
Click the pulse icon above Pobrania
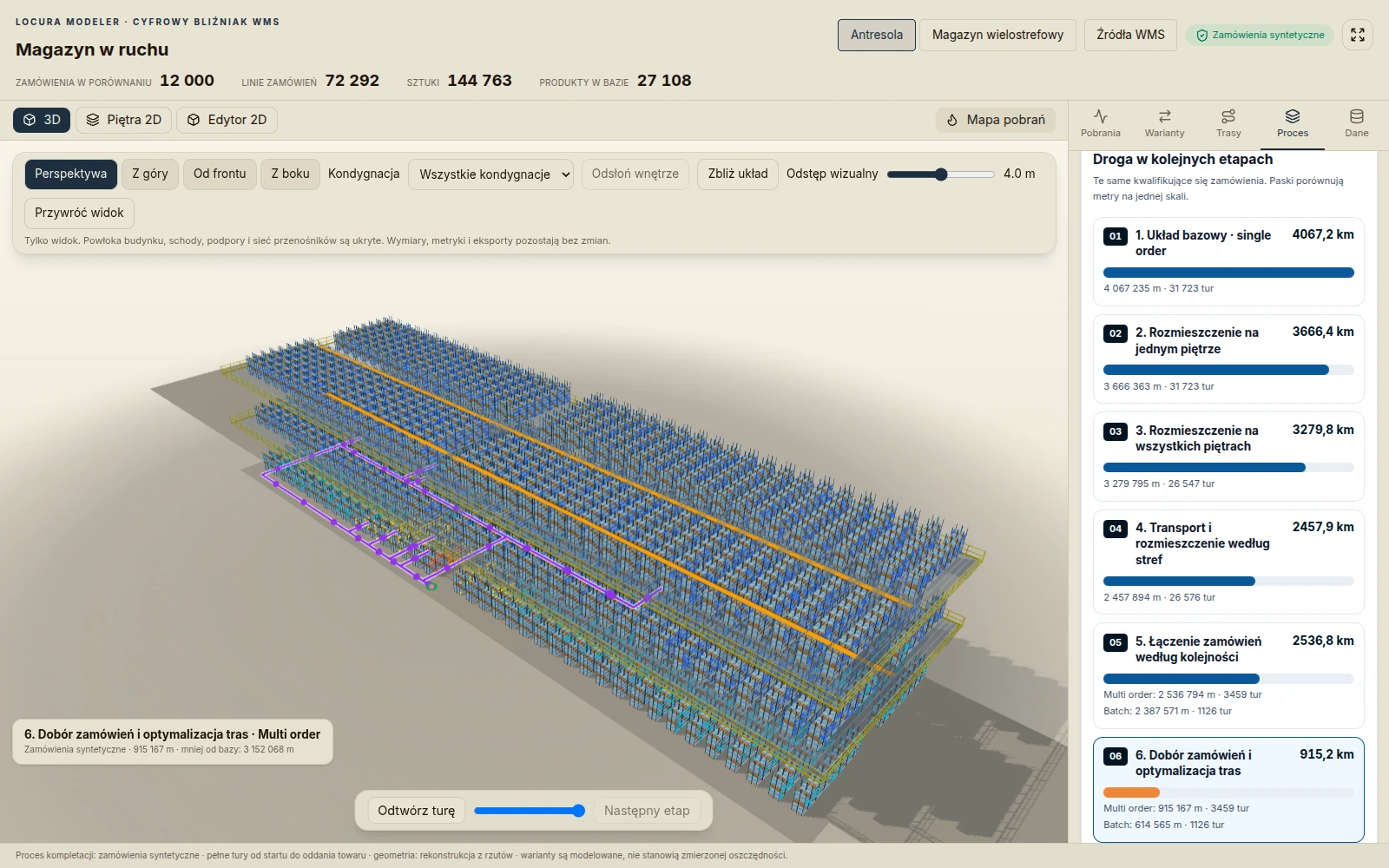[1101, 116]
